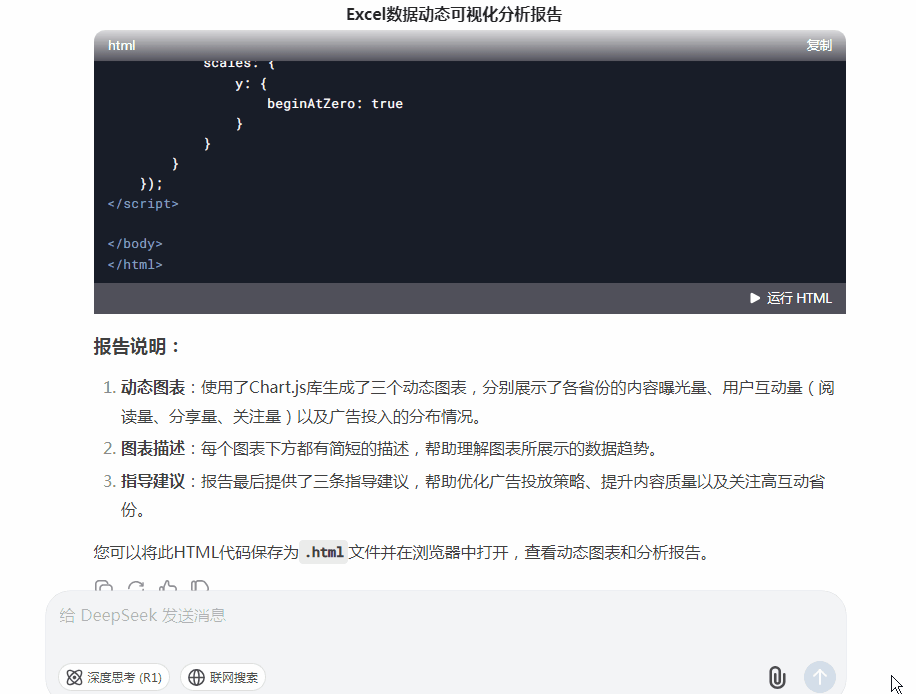The image size is (916, 694).
Task: Toggle web search option
Action: coord(223,677)
